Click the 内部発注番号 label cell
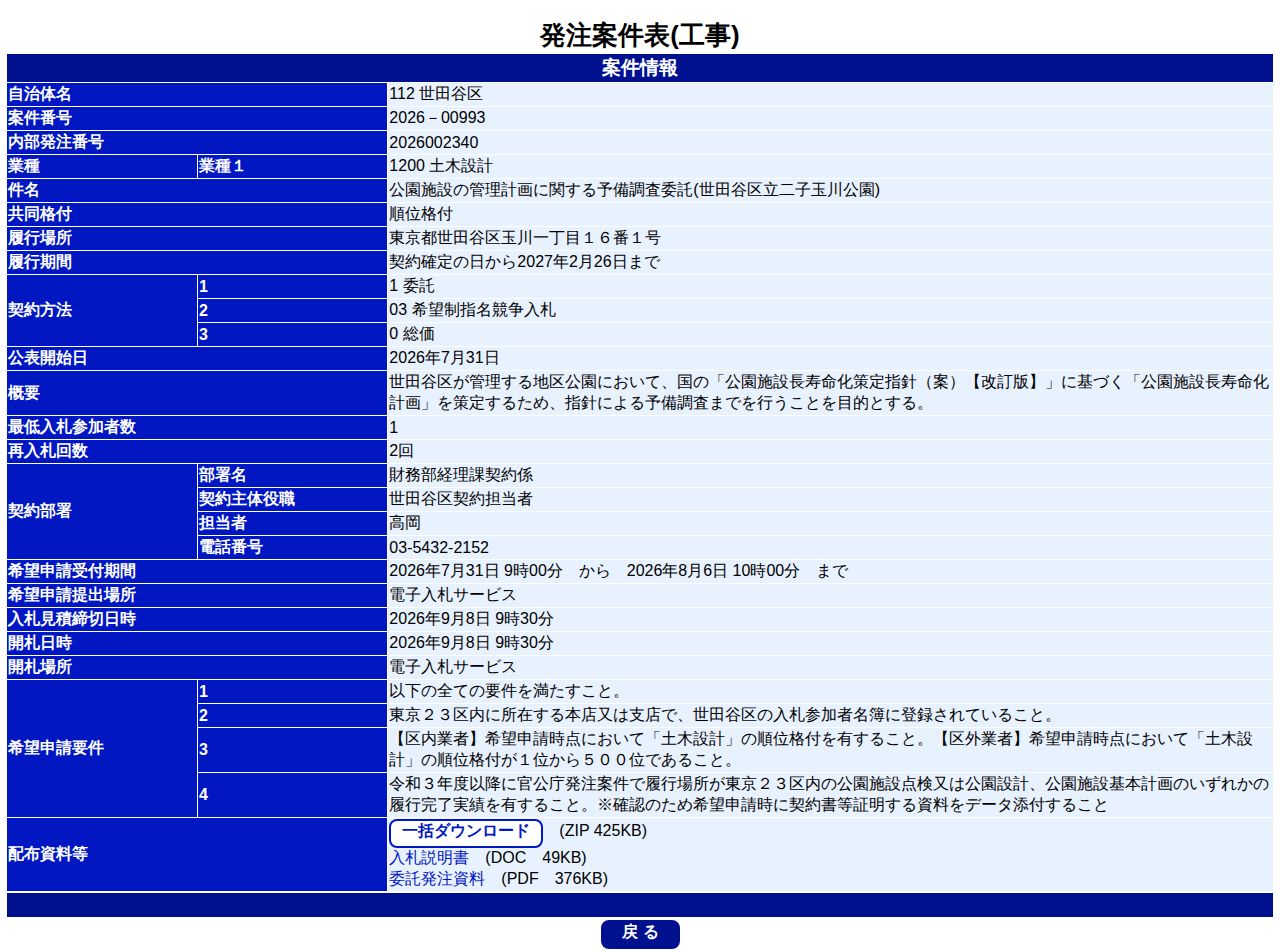1280x951 pixels. point(197,142)
